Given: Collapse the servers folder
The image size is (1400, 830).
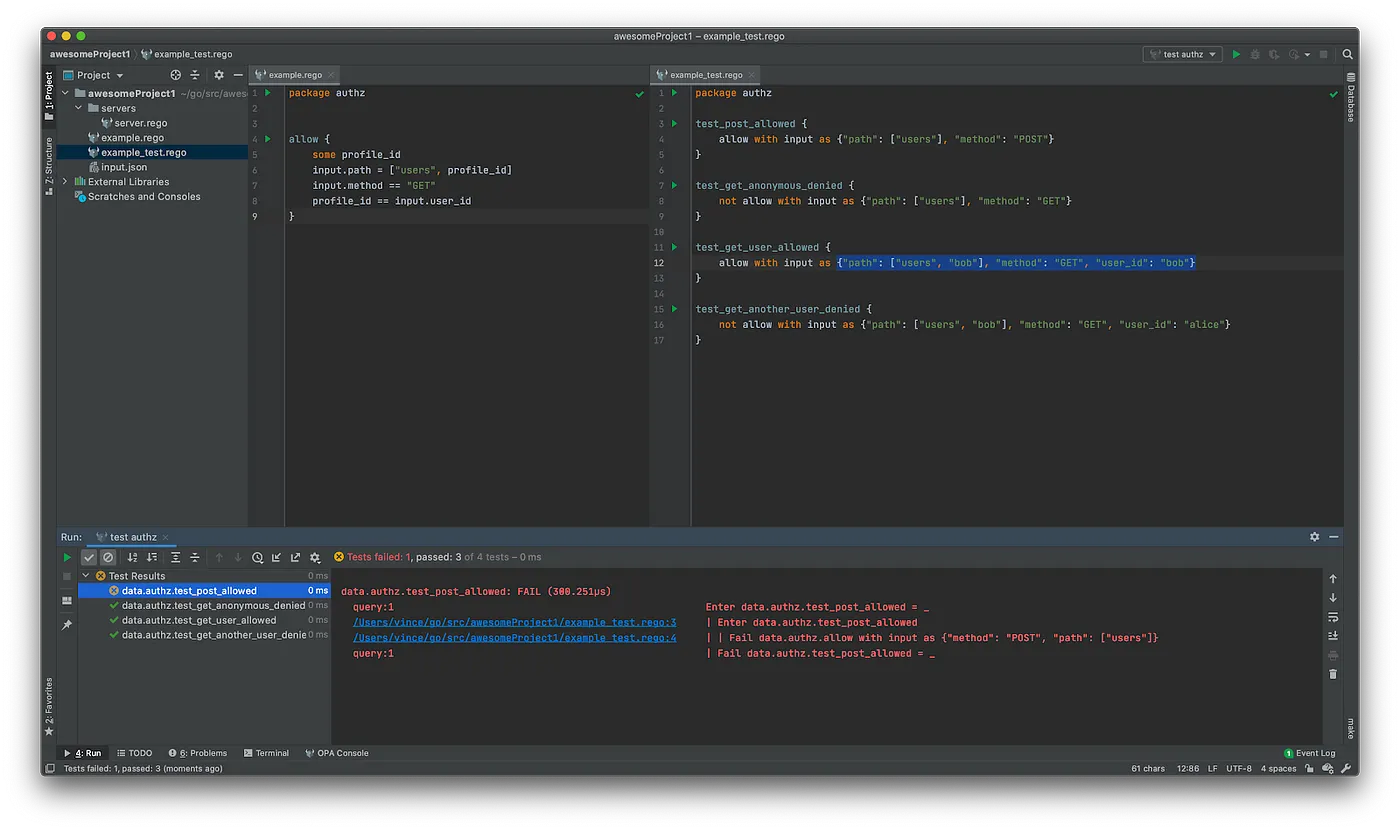Looking at the screenshot, I should 79,108.
